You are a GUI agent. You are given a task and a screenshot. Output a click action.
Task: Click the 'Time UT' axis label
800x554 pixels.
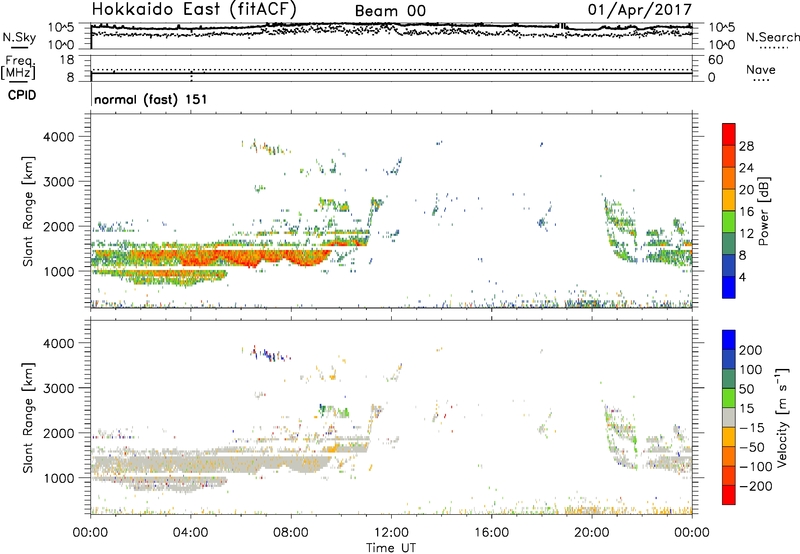click(x=391, y=548)
